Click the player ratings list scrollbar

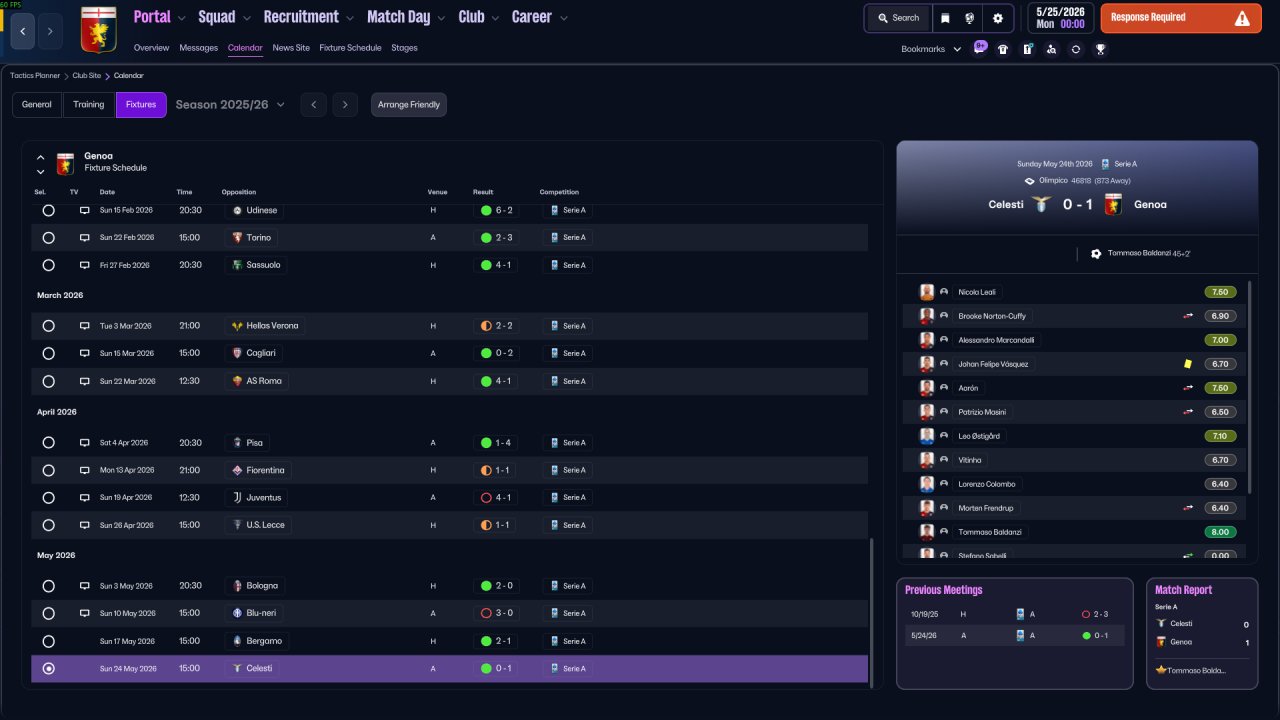coord(1250,387)
